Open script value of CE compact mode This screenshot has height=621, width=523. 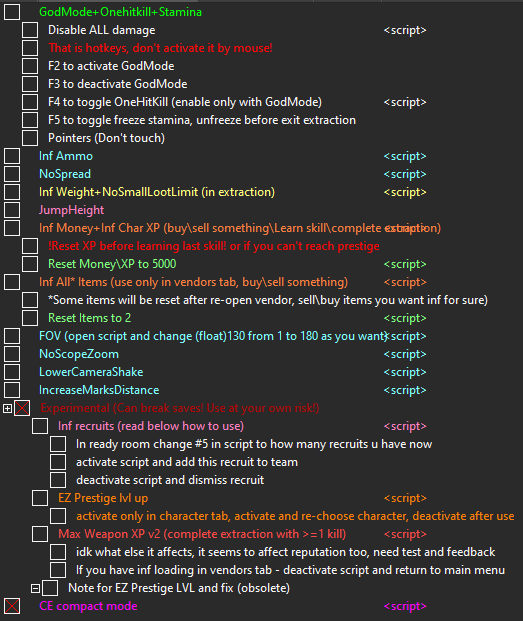(x=405, y=606)
